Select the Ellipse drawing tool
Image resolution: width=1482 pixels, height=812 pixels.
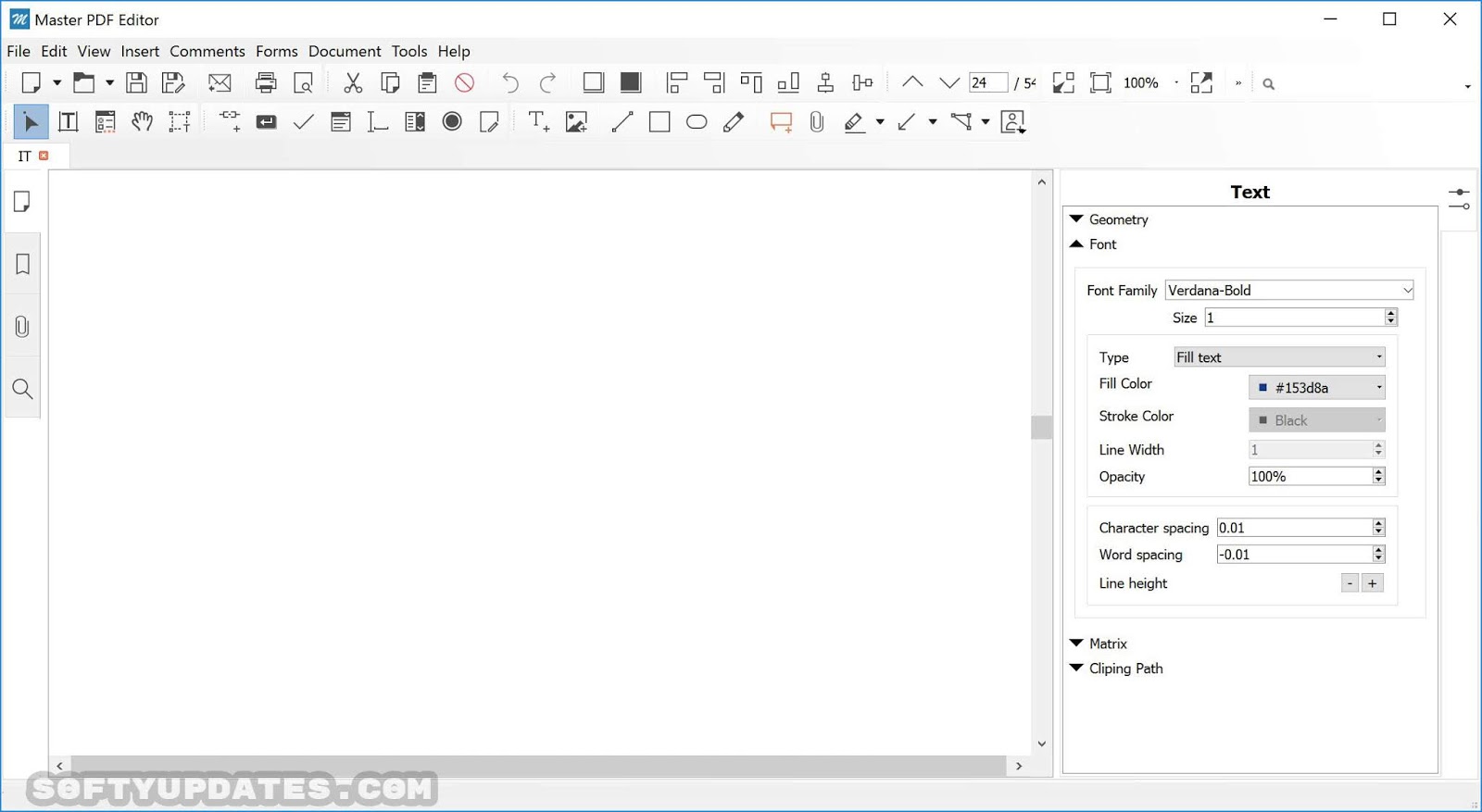[697, 121]
